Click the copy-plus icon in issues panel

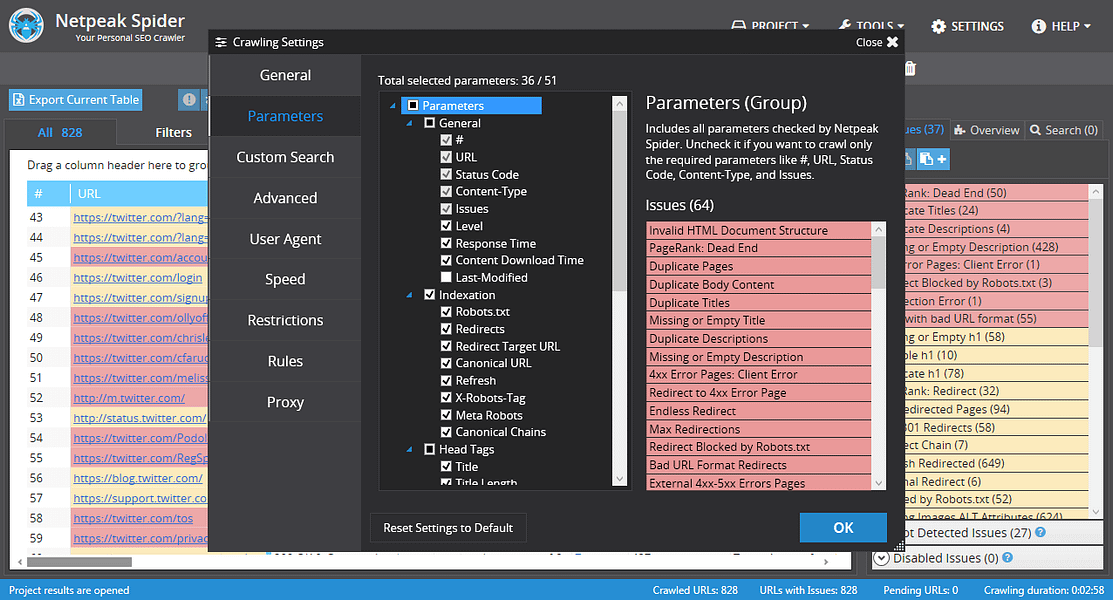pos(933,160)
